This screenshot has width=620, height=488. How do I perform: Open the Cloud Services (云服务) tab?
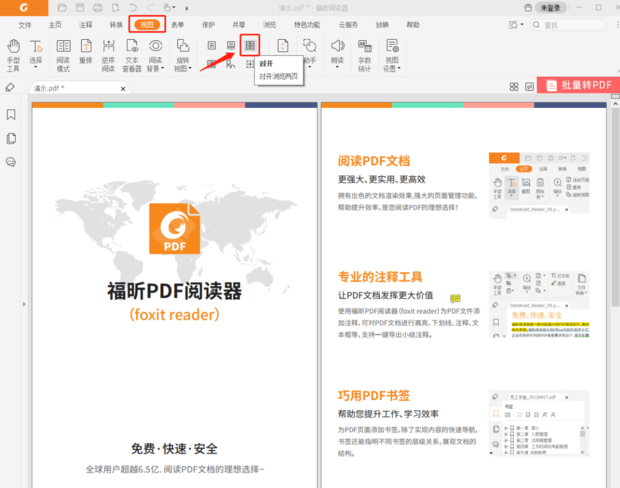pos(348,25)
